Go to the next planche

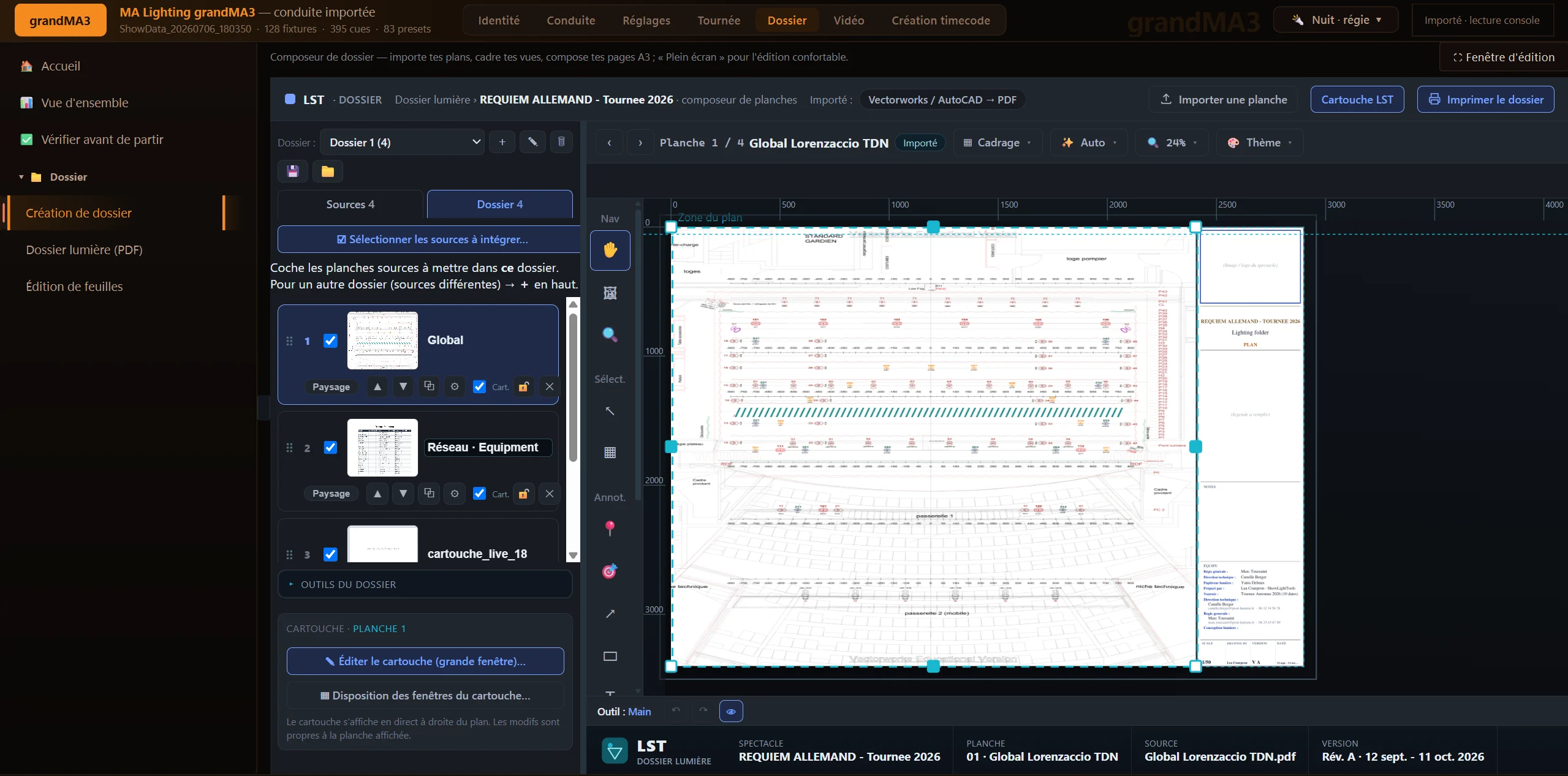640,143
